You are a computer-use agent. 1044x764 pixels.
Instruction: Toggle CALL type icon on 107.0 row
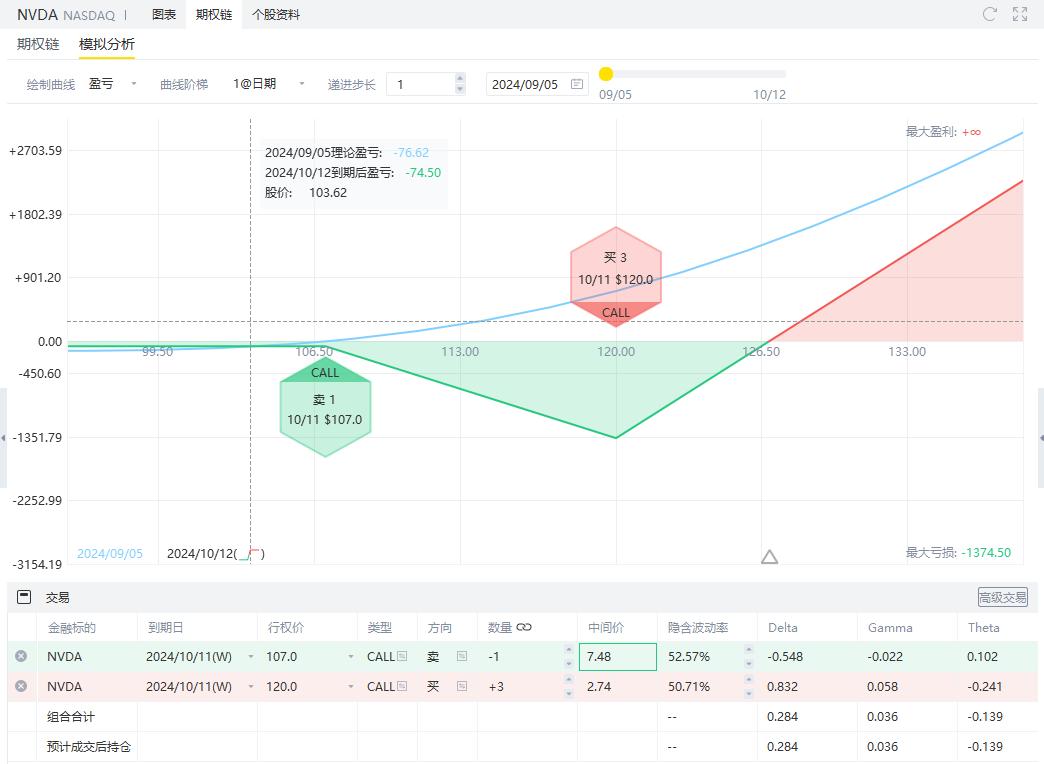point(402,656)
